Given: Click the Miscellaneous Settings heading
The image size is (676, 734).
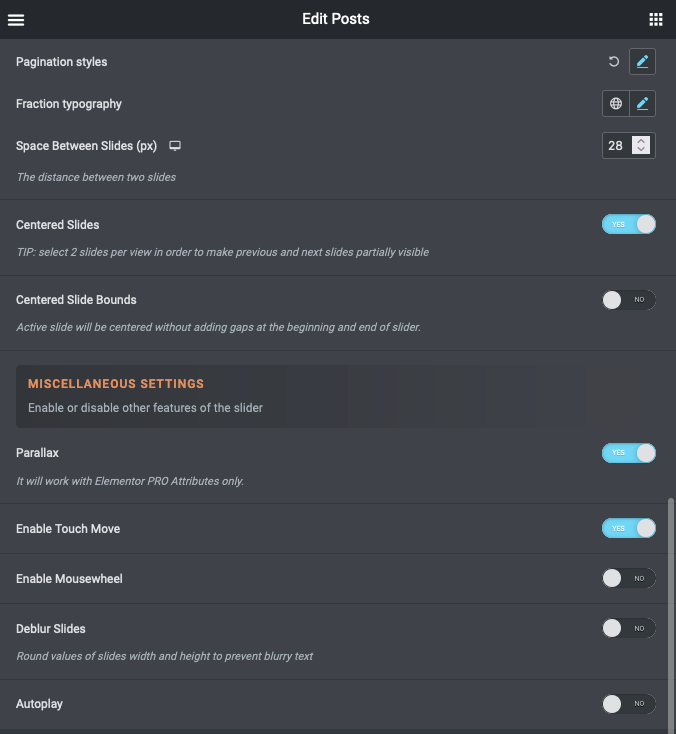Looking at the screenshot, I should [x=116, y=384].
